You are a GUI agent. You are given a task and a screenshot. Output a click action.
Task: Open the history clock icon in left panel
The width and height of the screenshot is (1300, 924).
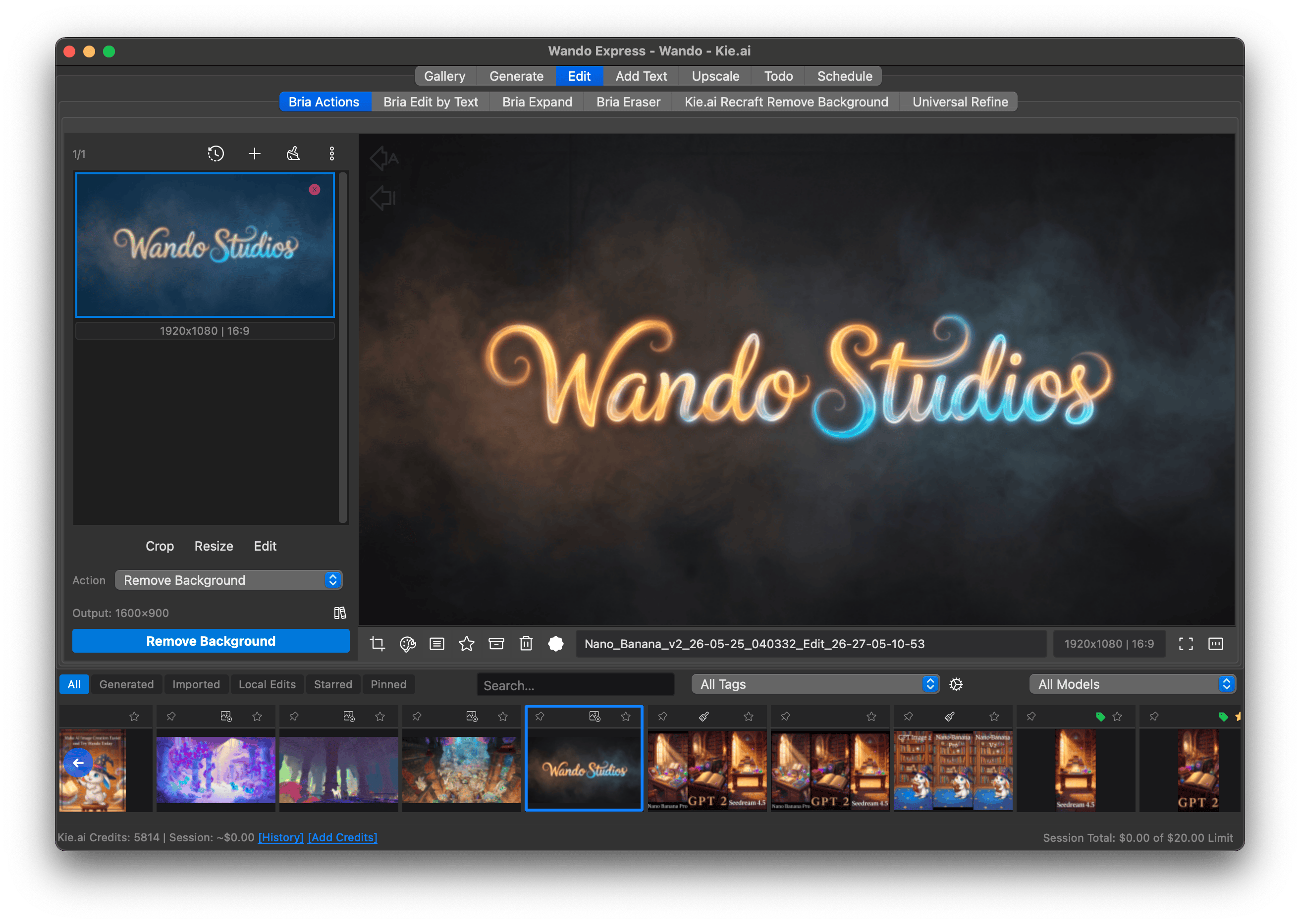tap(216, 154)
